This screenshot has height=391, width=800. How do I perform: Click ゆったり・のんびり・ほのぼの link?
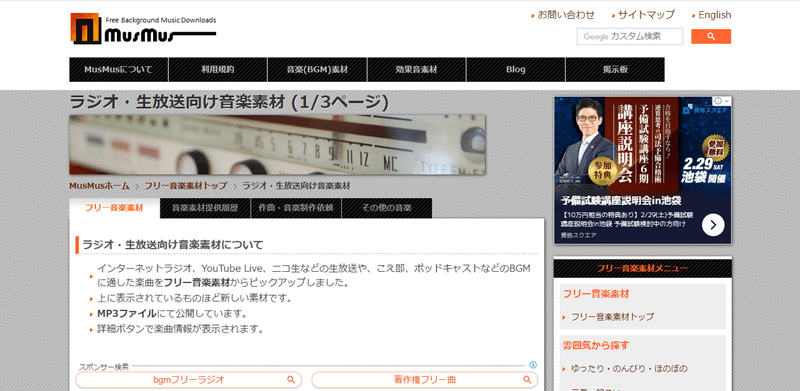tap(629, 369)
